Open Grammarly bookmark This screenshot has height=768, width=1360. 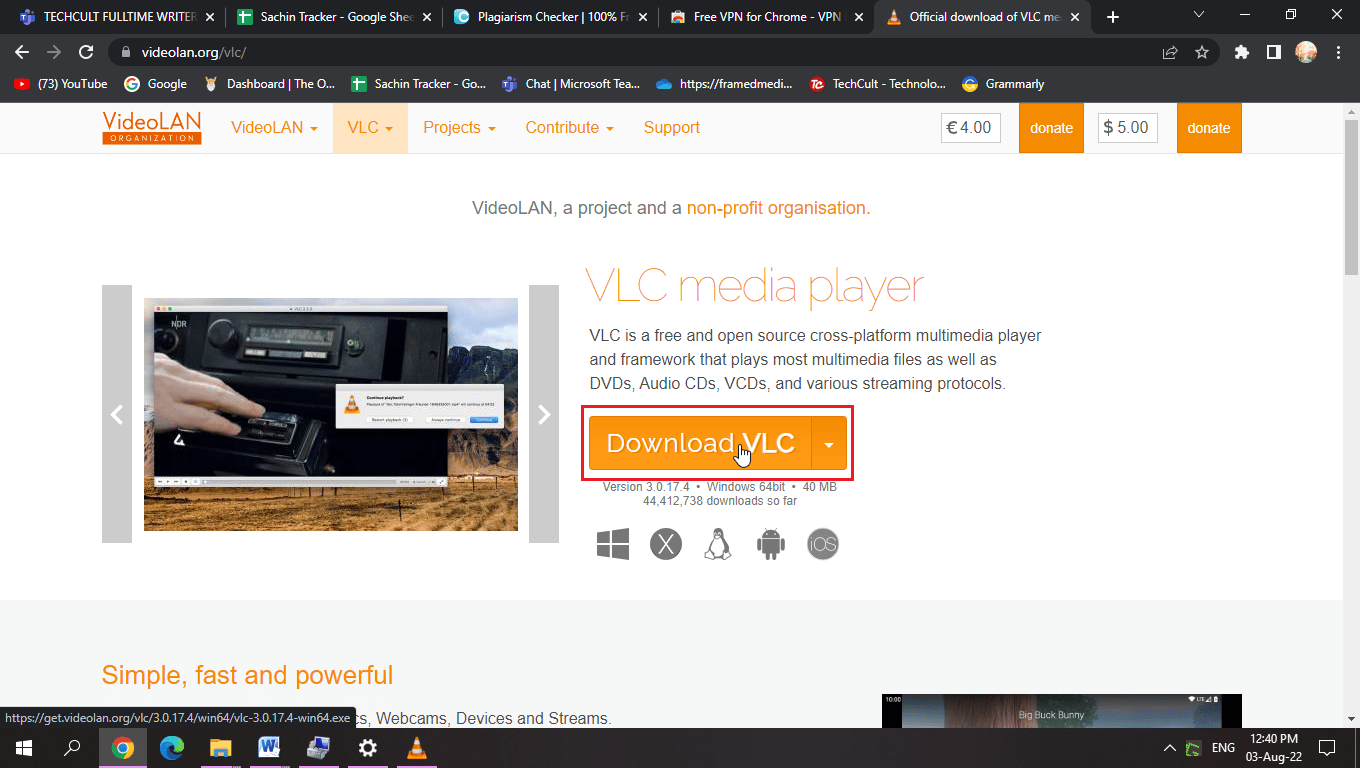1003,84
